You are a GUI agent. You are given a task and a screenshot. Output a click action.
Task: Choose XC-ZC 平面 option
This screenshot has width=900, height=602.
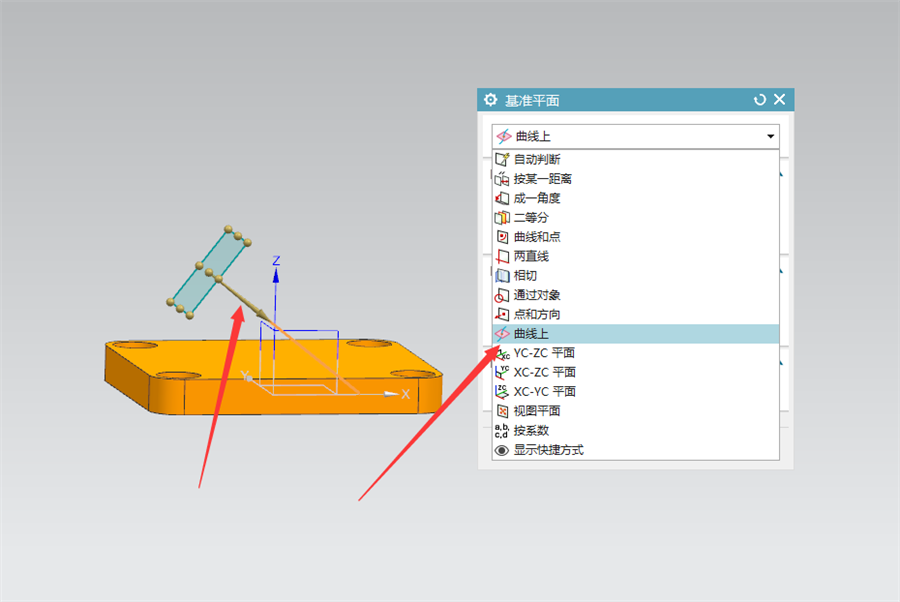coord(635,372)
